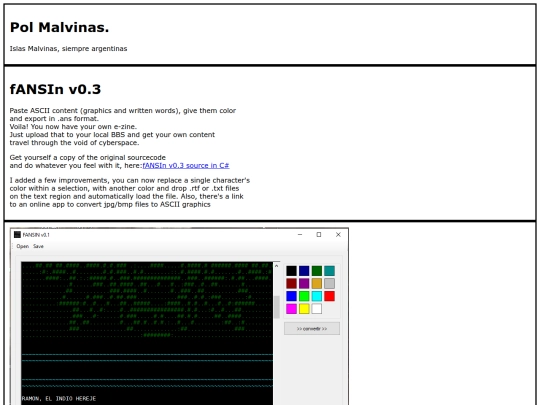
Task: Minimize the fANSIn v0.1 window
Action: [300, 235]
